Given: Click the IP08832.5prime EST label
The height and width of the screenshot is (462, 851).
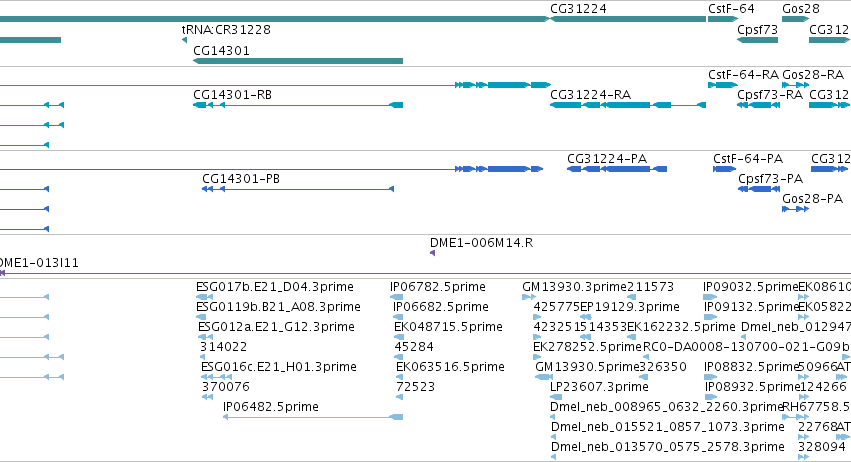Looking at the screenshot, I should point(751,366).
